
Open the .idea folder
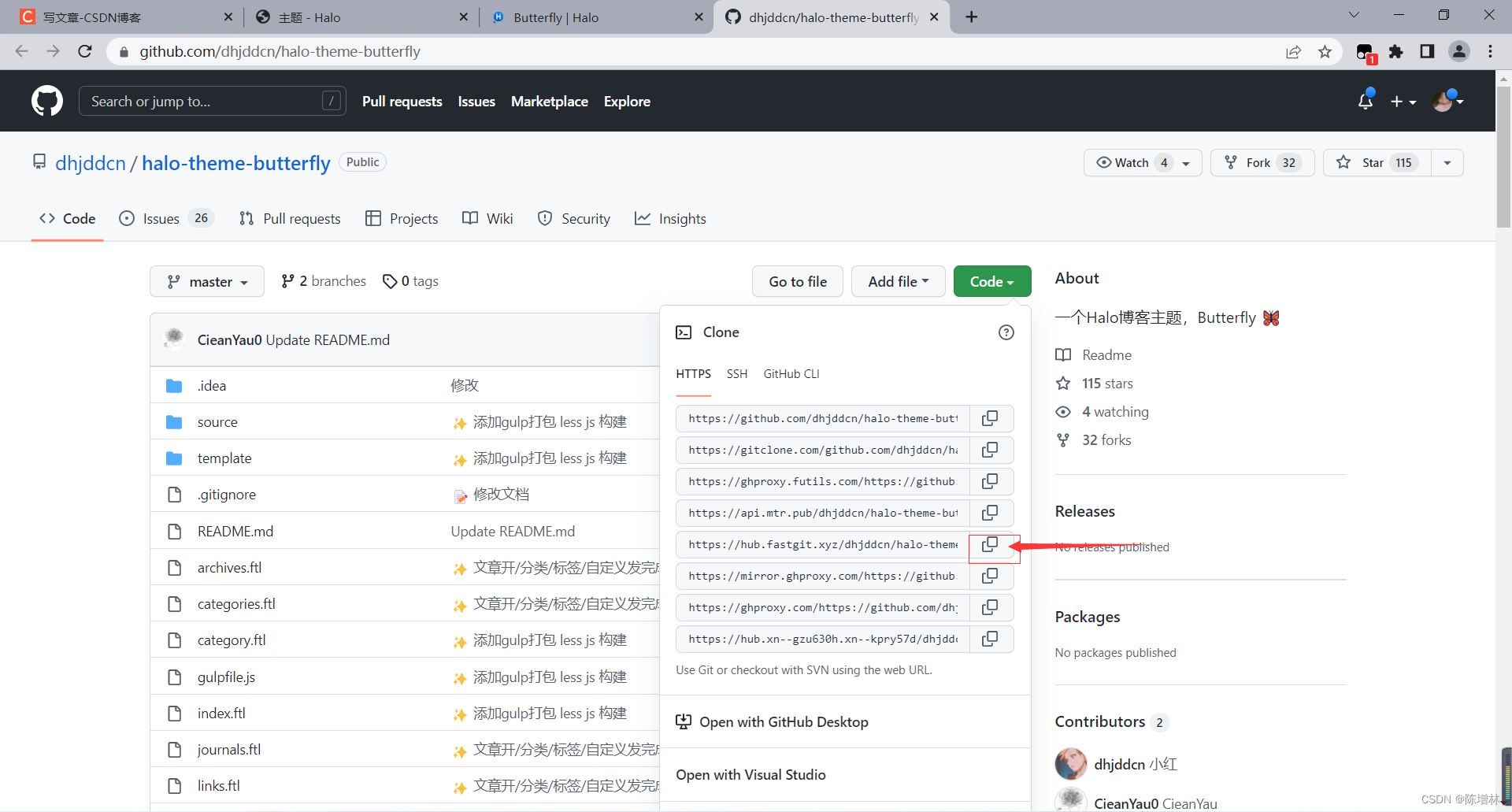click(x=212, y=385)
